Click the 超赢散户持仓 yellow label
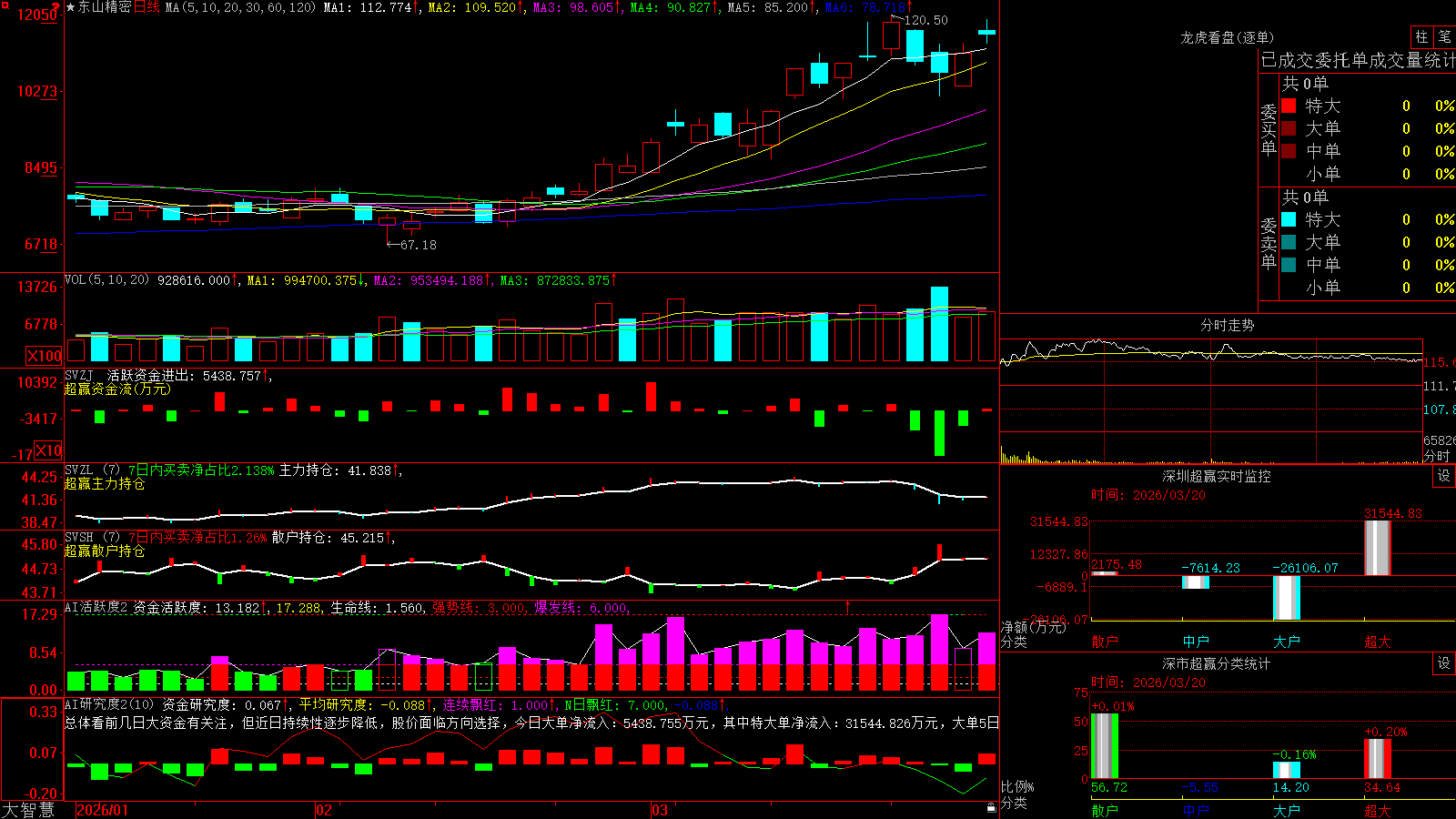Image resolution: width=1456 pixels, height=819 pixels. pos(105,551)
